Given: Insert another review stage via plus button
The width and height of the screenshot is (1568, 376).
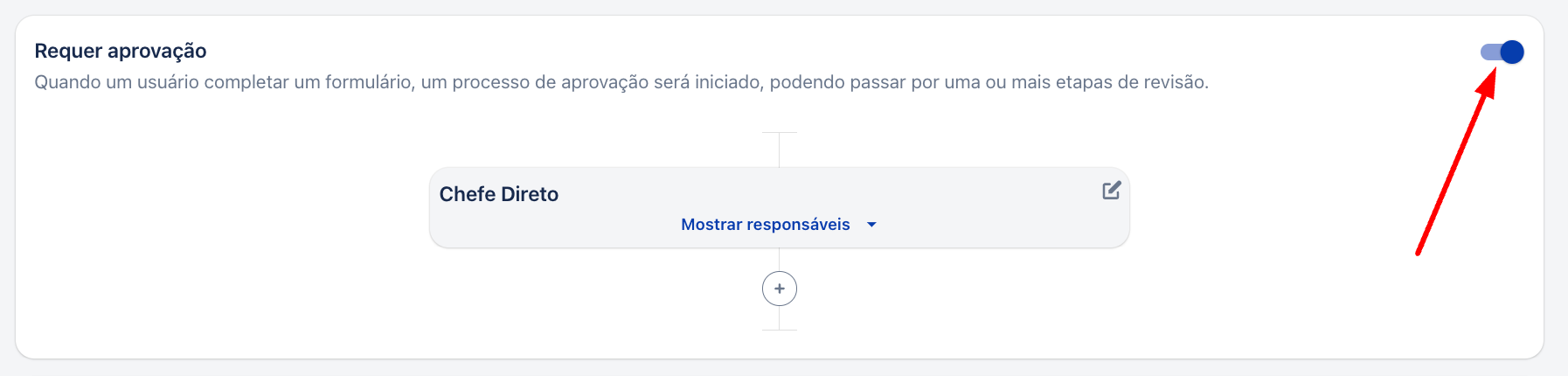Looking at the screenshot, I should (780, 289).
